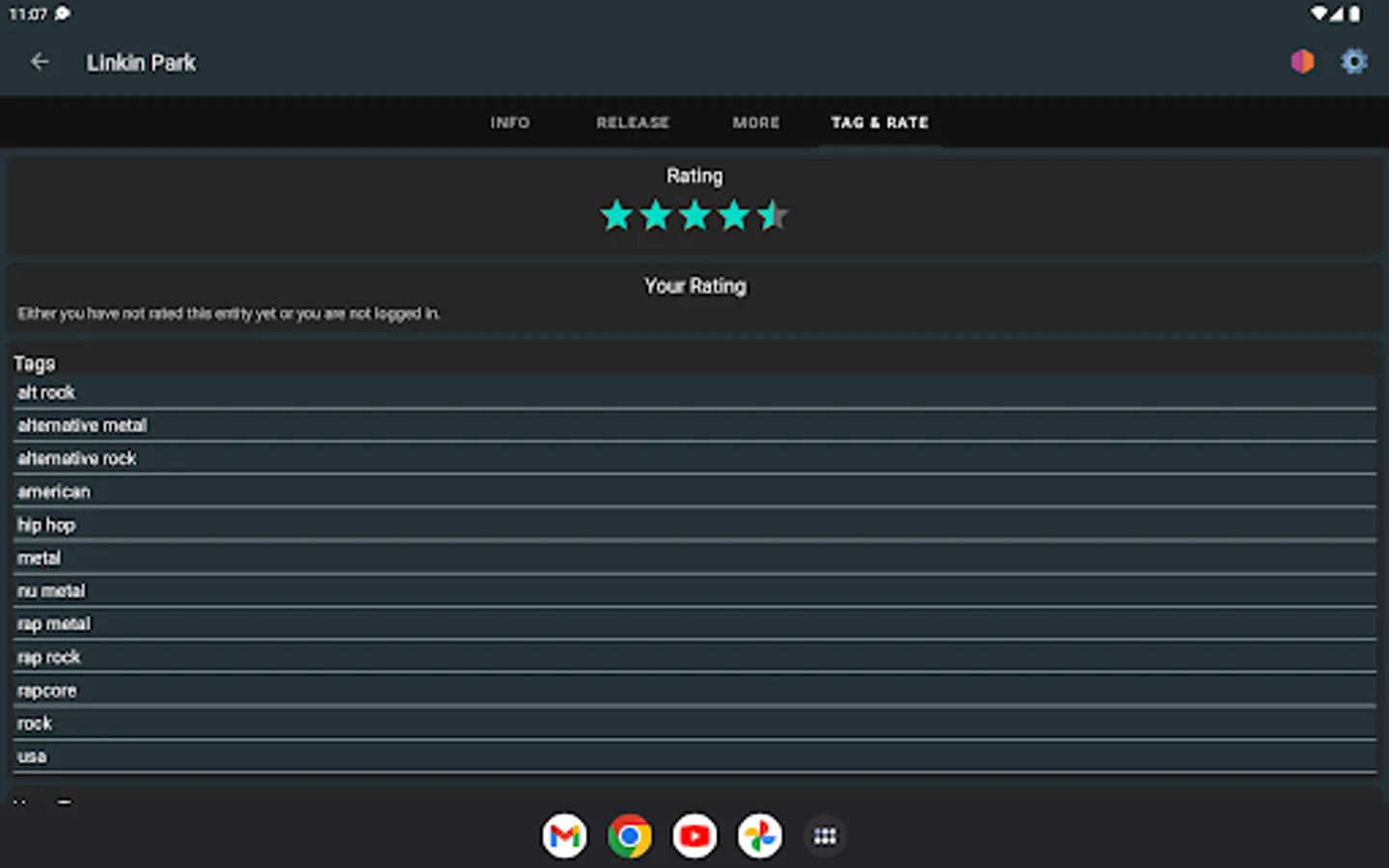The height and width of the screenshot is (868, 1389).
Task: Open the orange hexagon icon in the header
Action: tap(1302, 62)
